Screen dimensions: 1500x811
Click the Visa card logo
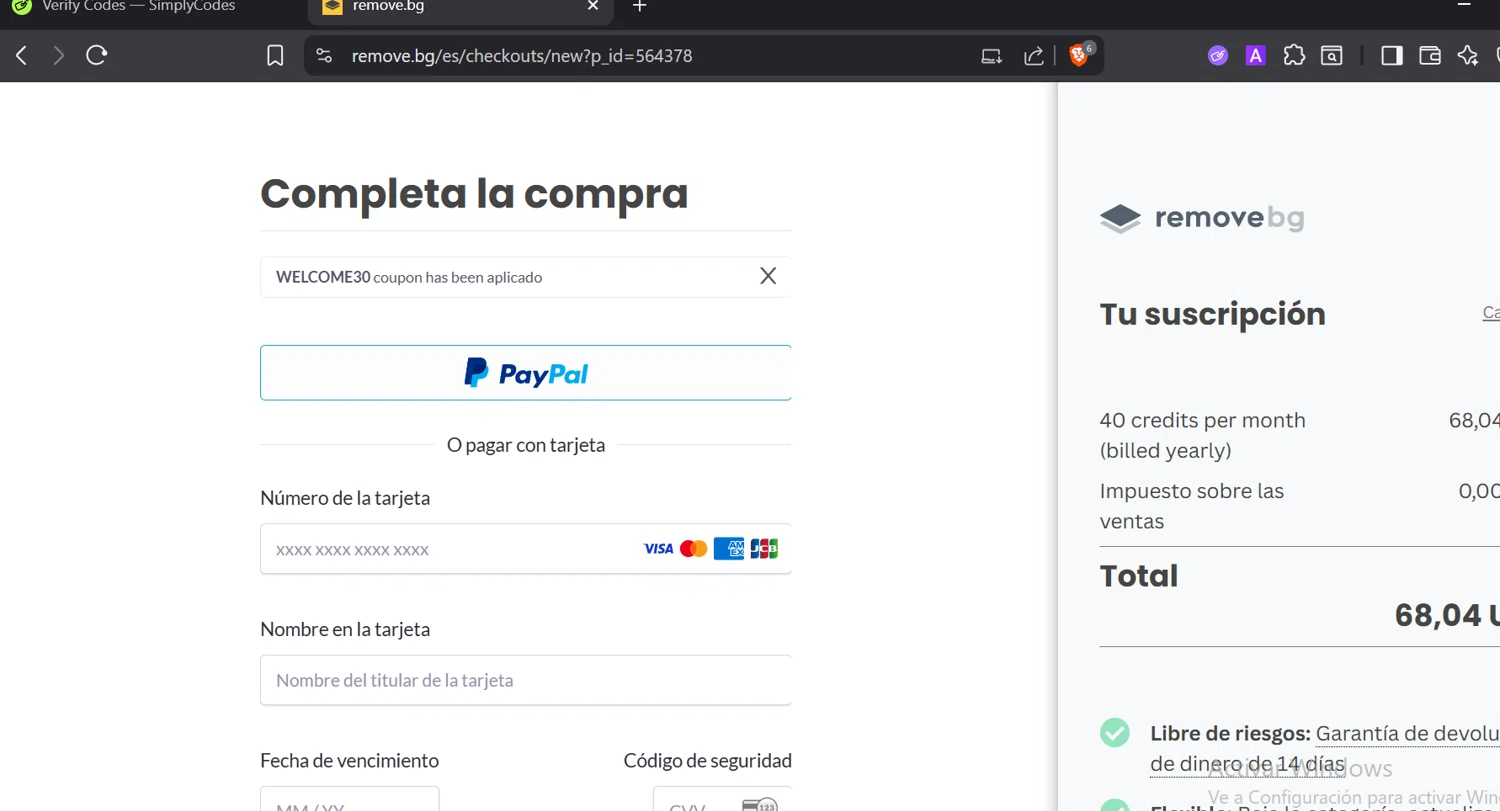pos(658,549)
